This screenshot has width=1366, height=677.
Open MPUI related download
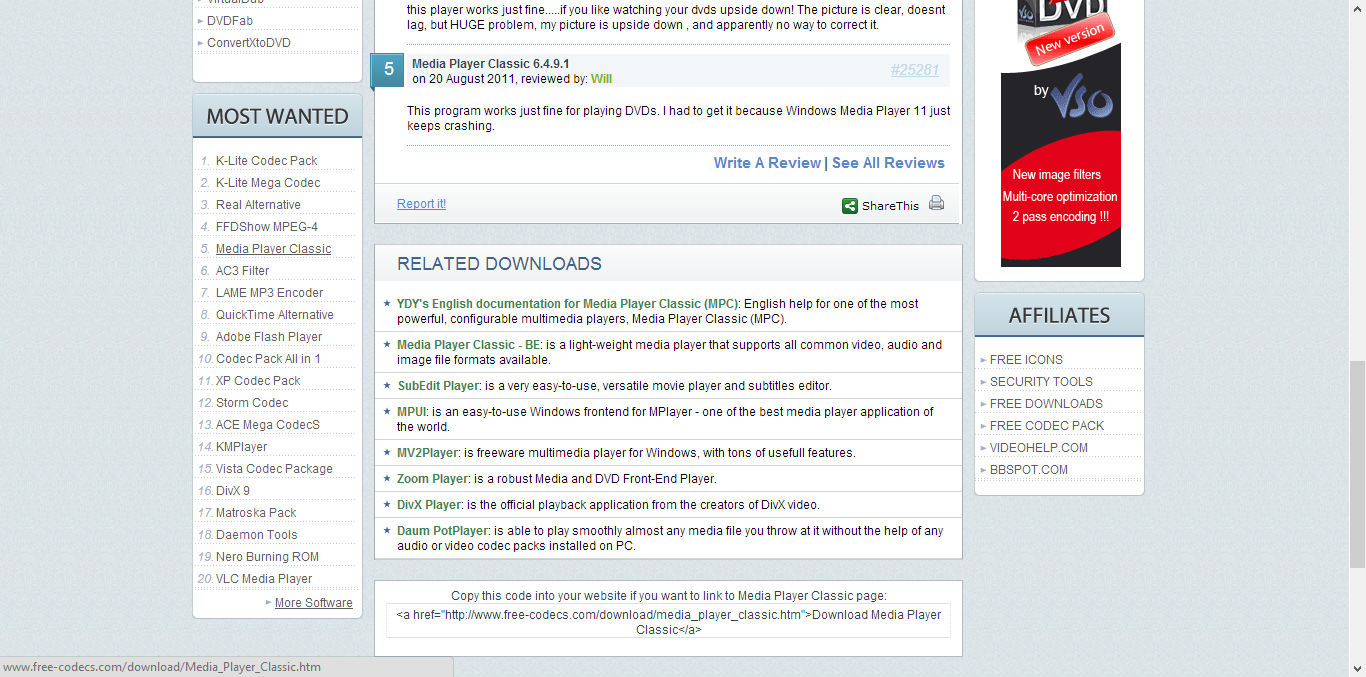coord(412,412)
